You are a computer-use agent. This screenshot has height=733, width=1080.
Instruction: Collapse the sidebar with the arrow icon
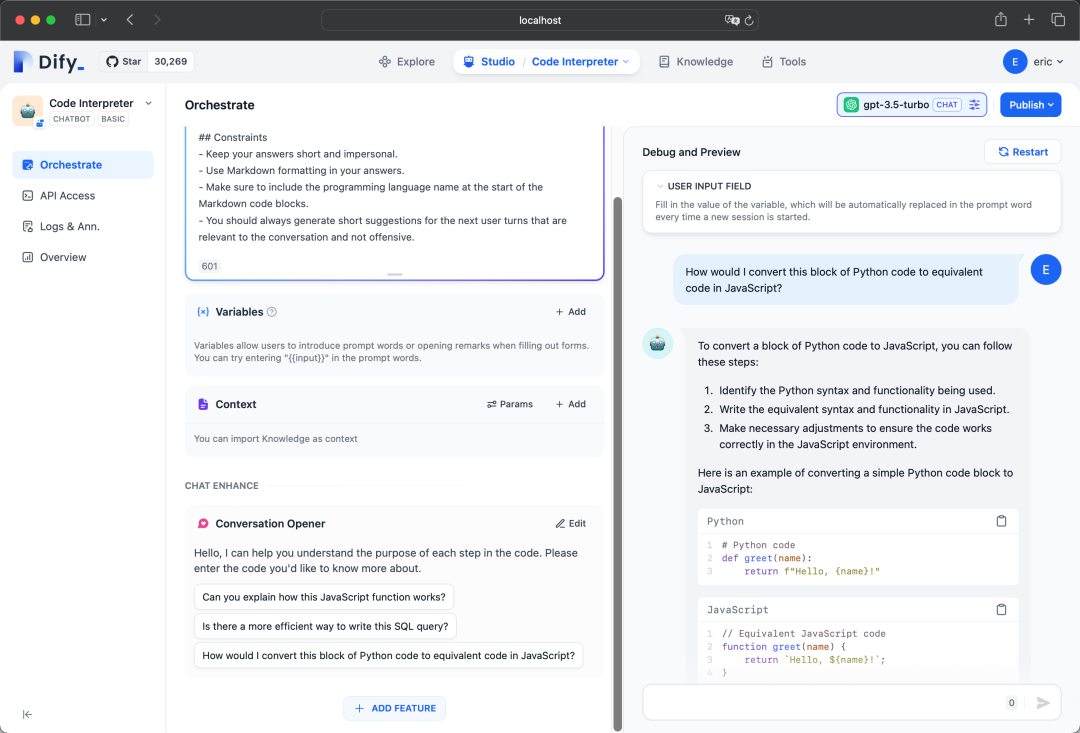(x=27, y=714)
